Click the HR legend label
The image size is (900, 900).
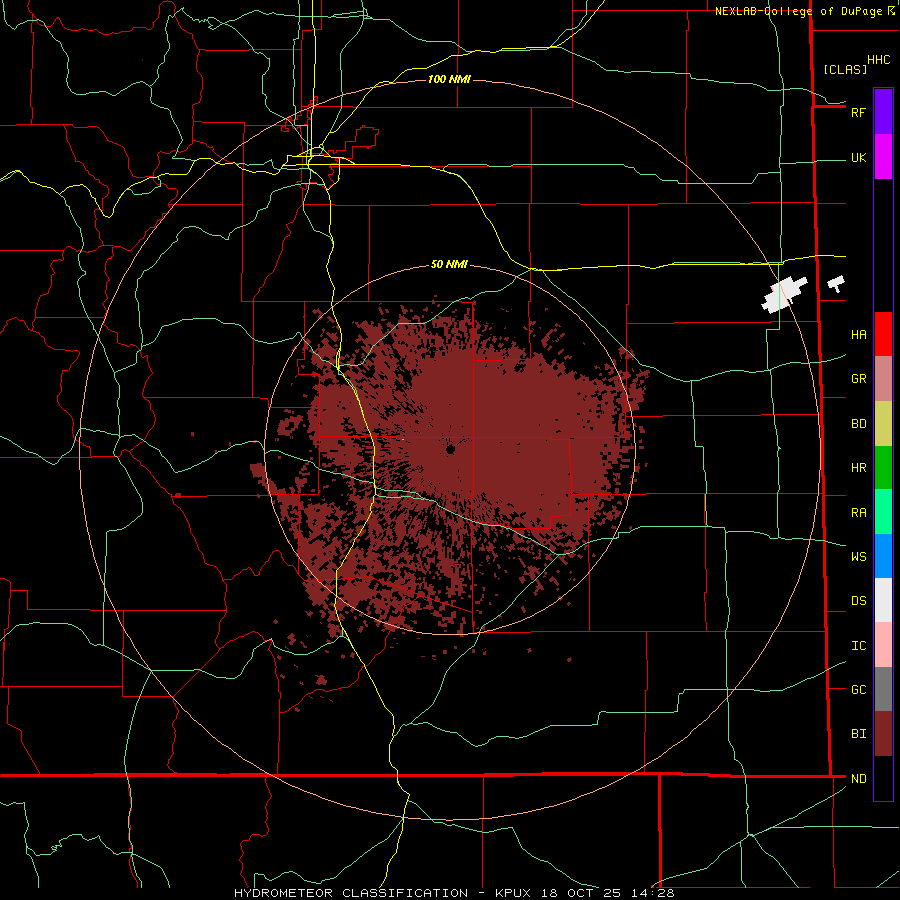pos(858,468)
